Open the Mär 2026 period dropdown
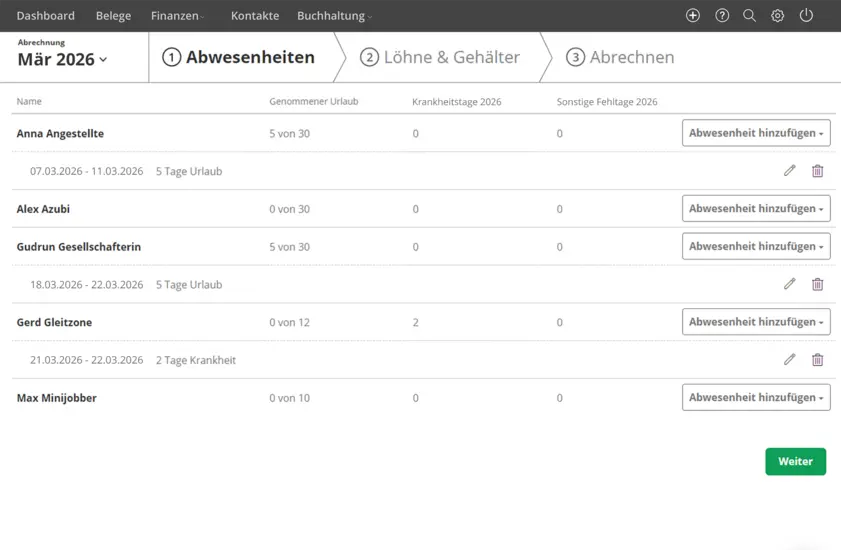The height and width of the screenshot is (550, 841). 62,60
